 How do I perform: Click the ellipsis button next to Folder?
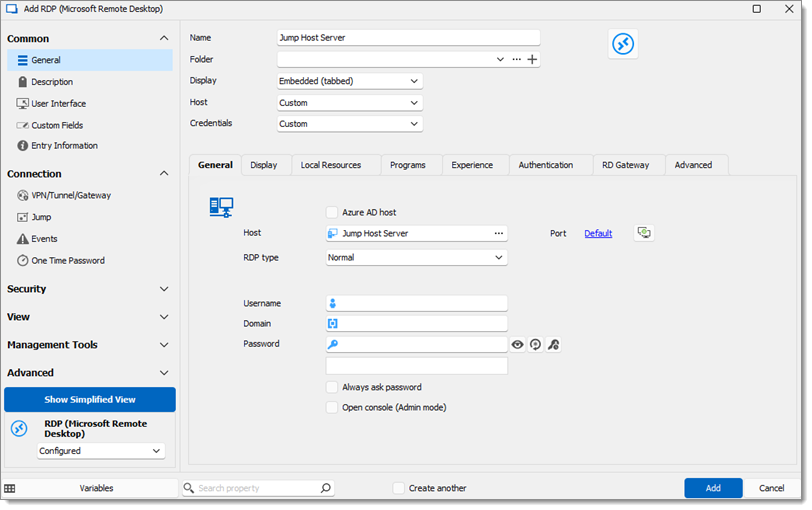click(516, 60)
